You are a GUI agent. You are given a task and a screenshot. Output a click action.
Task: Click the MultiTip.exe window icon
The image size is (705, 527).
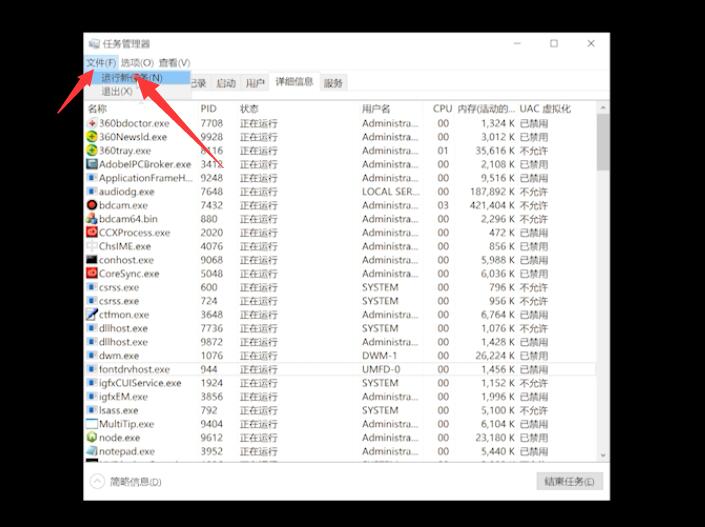(x=92, y=424)
